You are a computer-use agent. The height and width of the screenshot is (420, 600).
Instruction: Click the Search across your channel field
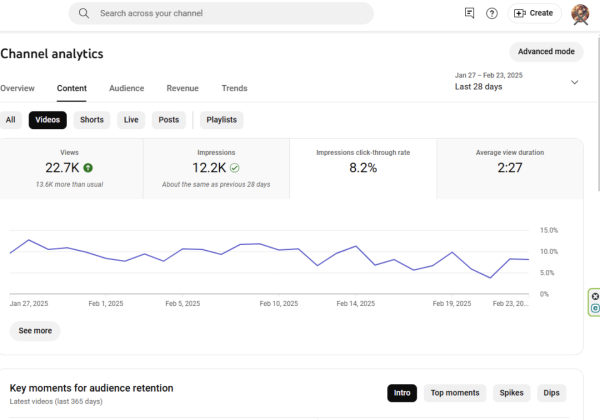pos(230,13)
